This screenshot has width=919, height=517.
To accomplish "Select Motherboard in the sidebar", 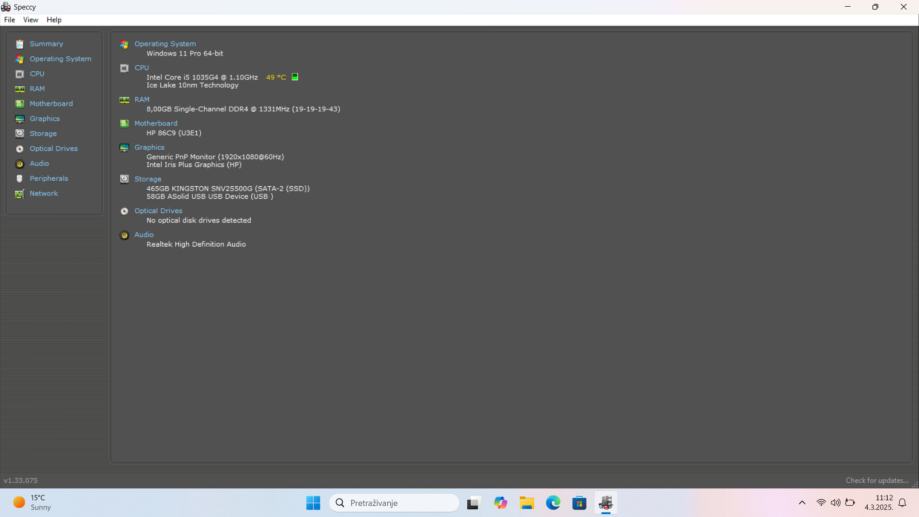I will coord(51,104).
